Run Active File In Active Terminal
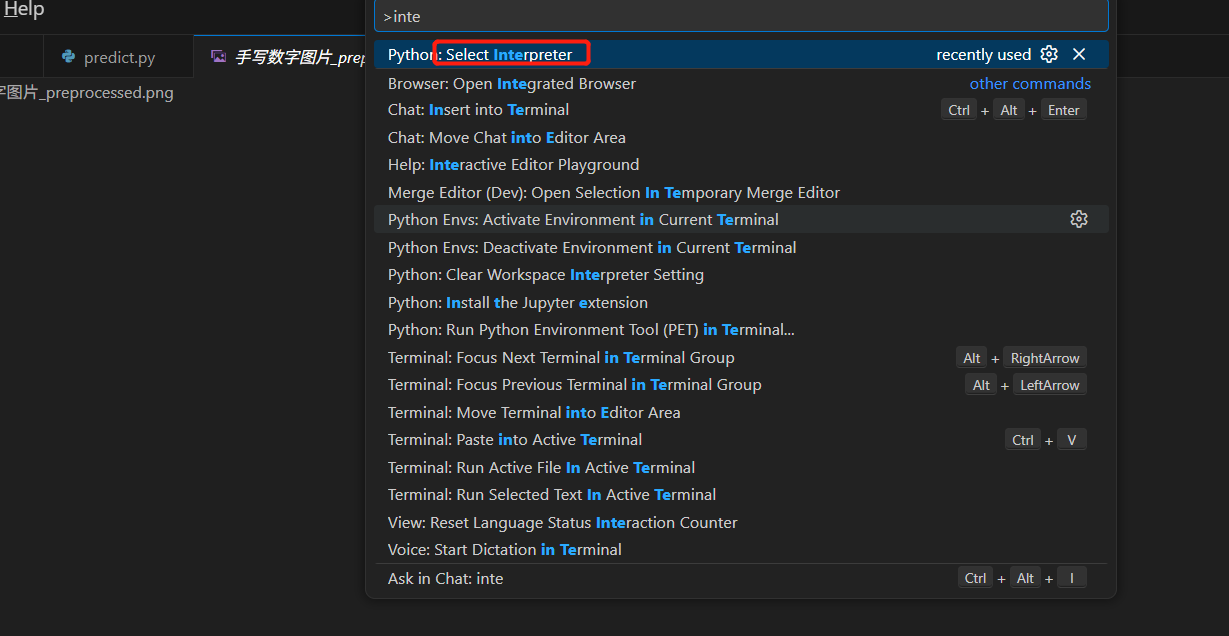1229x636 pixels. click(741, 467)
